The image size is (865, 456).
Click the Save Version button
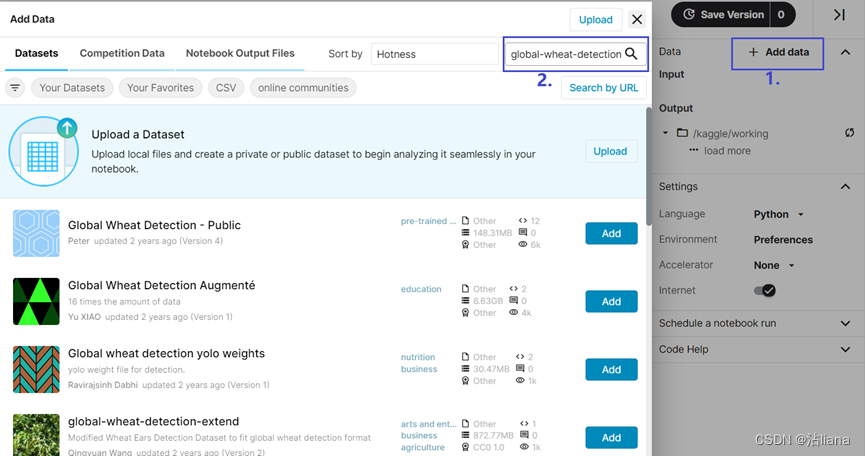[721, 14]
